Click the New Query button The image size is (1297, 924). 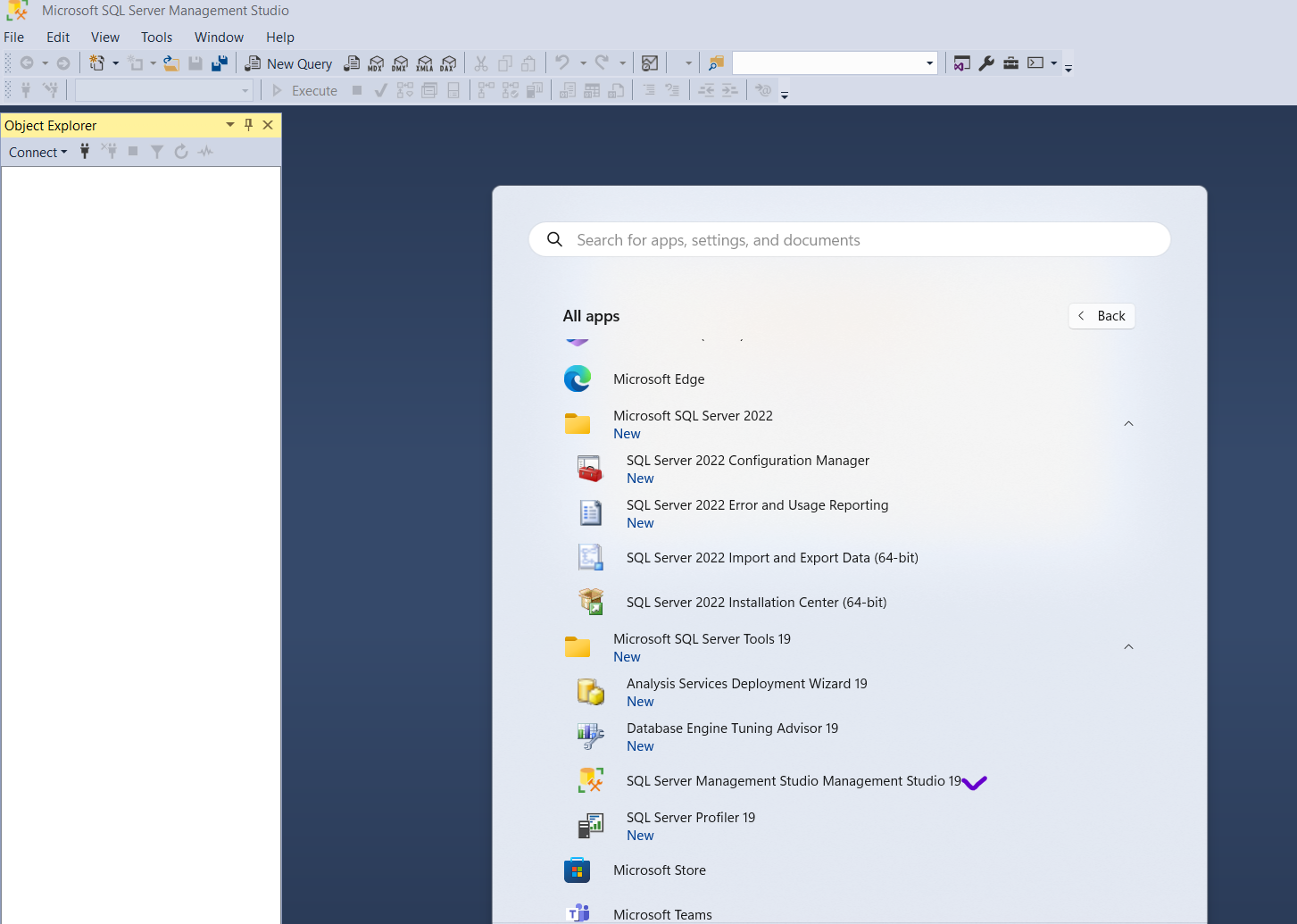tap(289, 63)
